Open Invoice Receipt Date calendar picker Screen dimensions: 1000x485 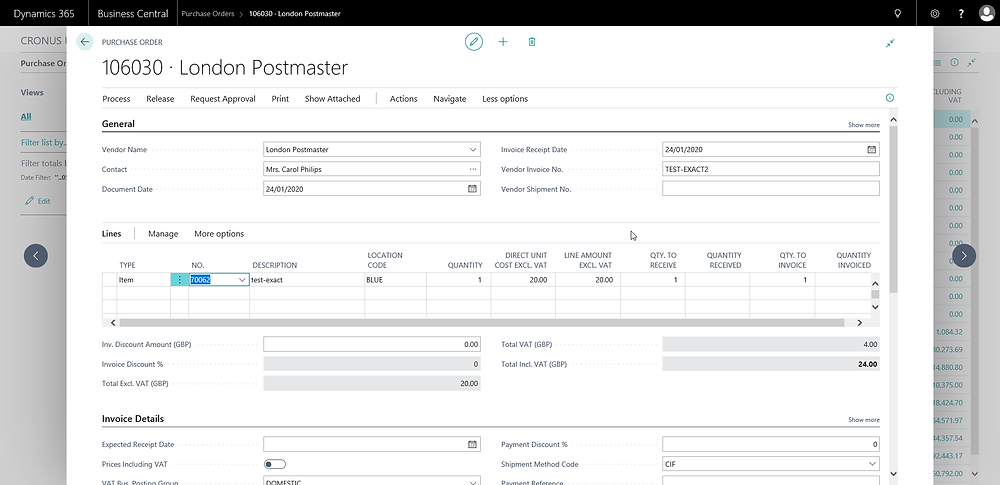pyautogui.click(x=871, y=150)
